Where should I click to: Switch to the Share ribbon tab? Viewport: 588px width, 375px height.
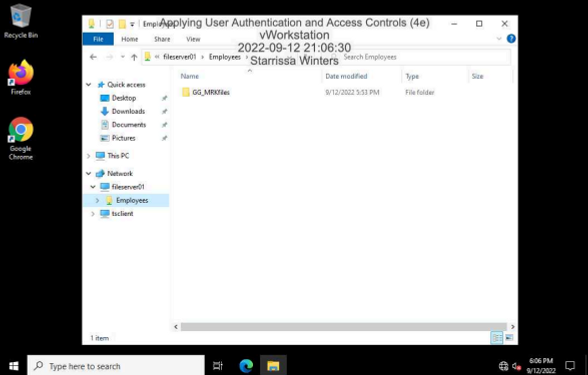(162, 39)
